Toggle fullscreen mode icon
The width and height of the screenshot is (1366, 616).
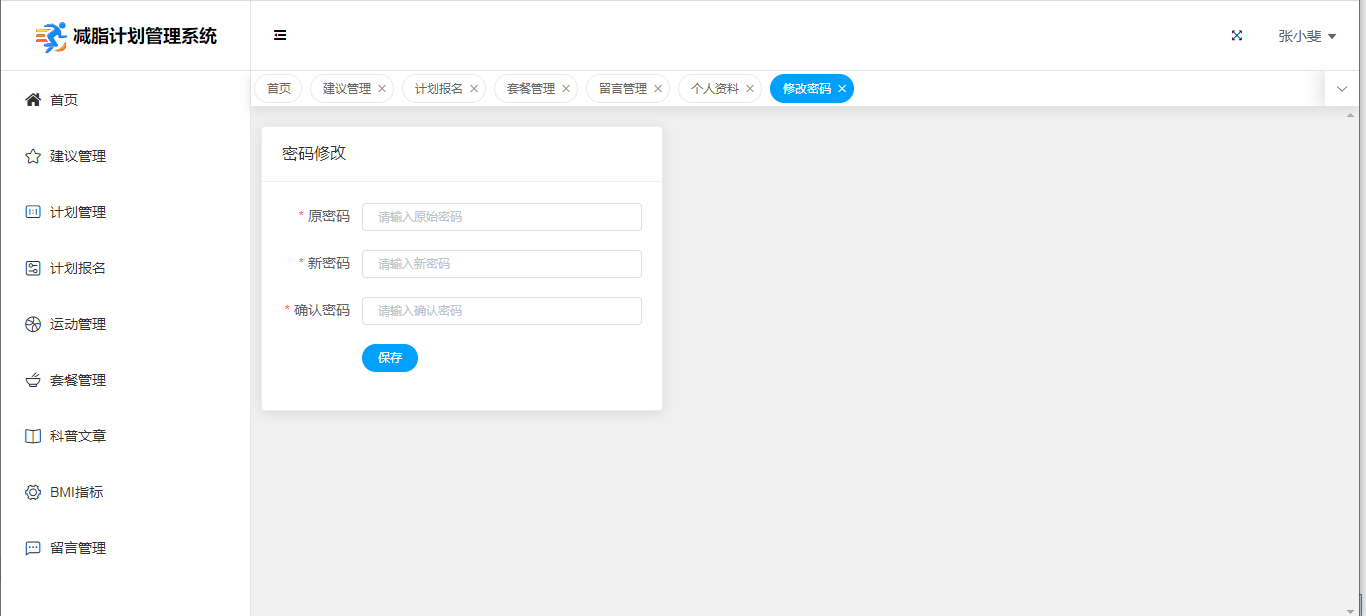(1237, 36)
